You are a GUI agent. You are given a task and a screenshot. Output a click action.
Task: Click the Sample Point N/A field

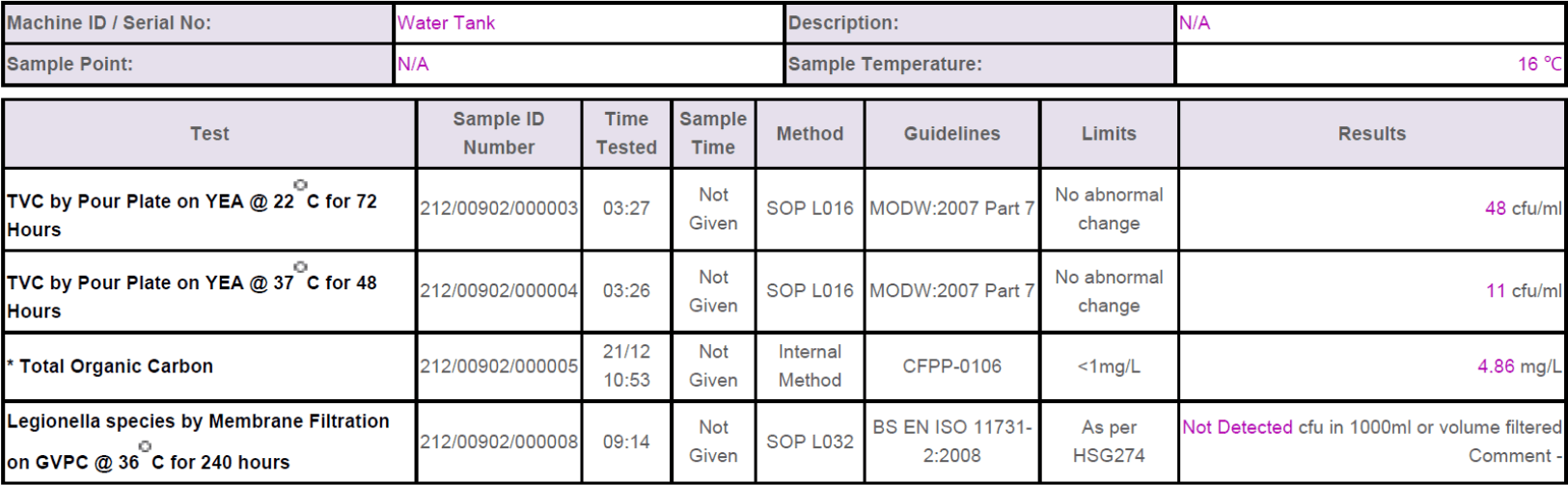pos(588,65)
